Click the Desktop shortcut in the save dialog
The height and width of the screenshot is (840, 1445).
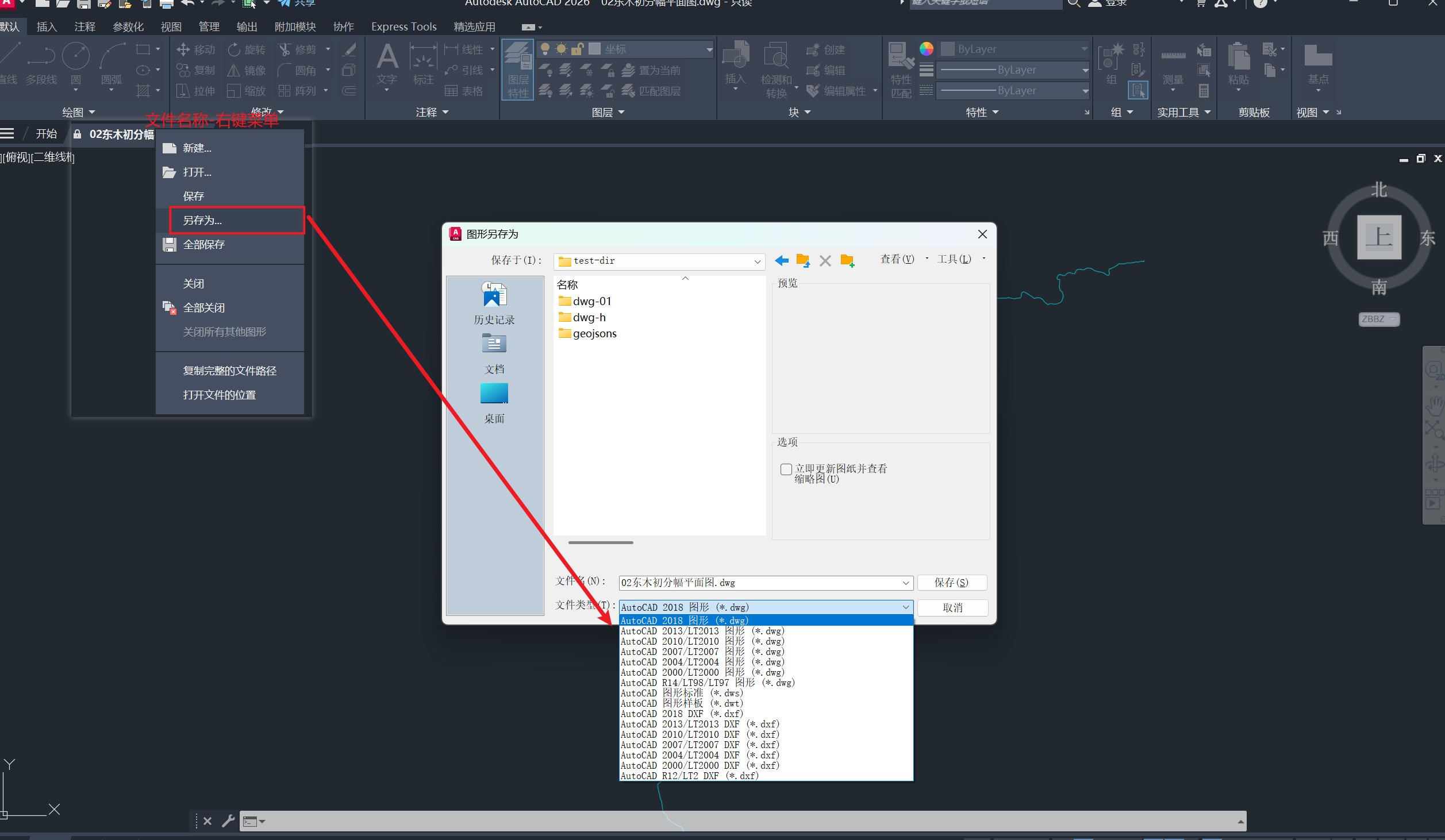pos(494,402)
